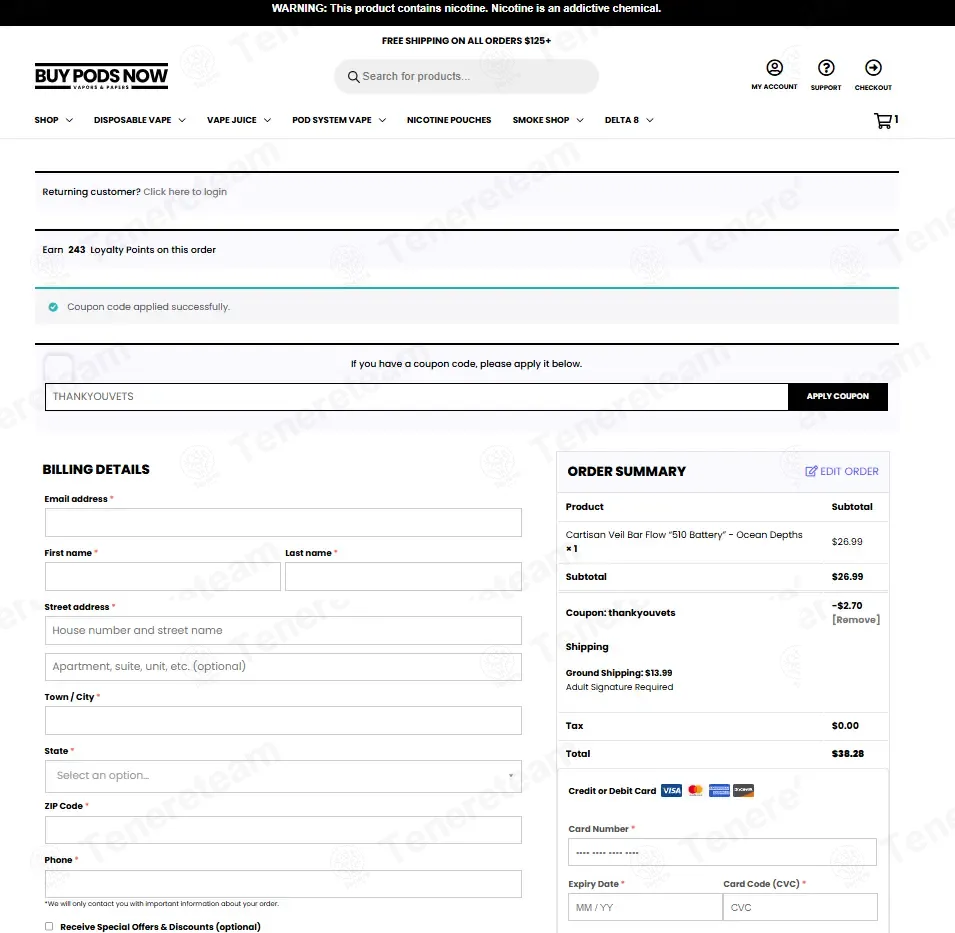Open the Pod System Vape menu label
Viewport: 955px width, 933px height.
point(331,120)
